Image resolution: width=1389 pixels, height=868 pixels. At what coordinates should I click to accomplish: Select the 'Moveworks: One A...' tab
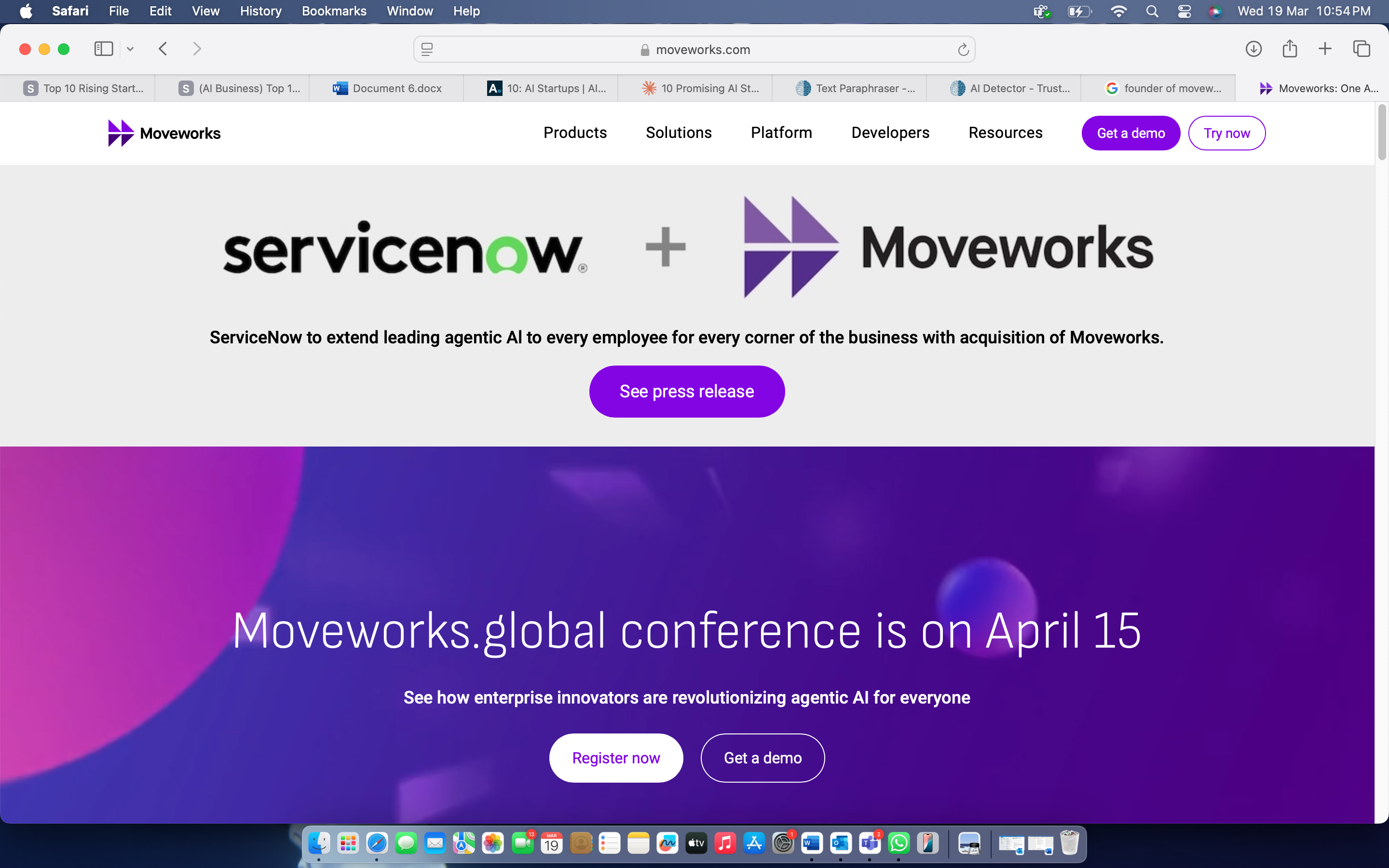[1313, 88]
